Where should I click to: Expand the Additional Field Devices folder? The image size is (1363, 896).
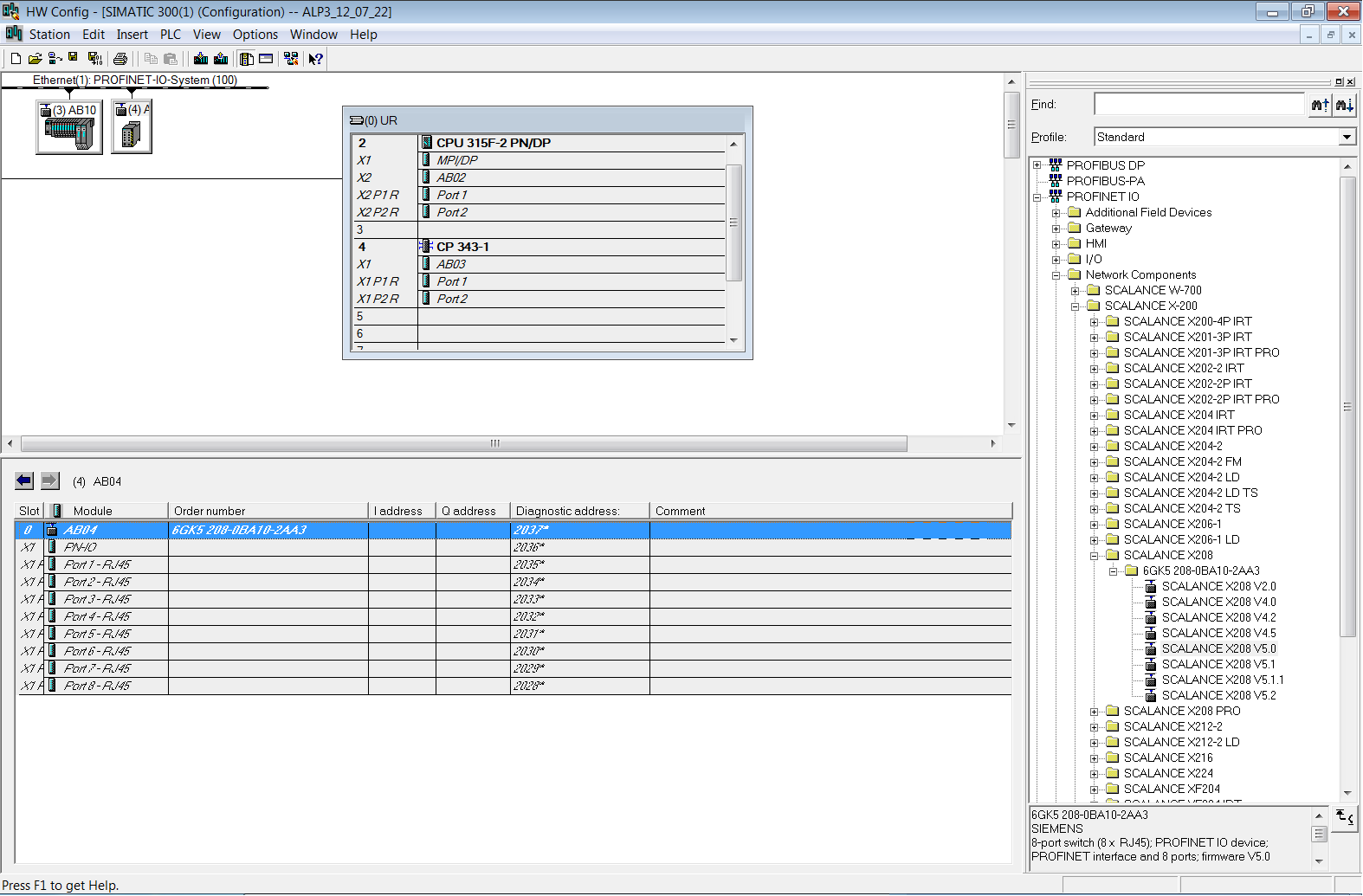[x=1056, y=212]
